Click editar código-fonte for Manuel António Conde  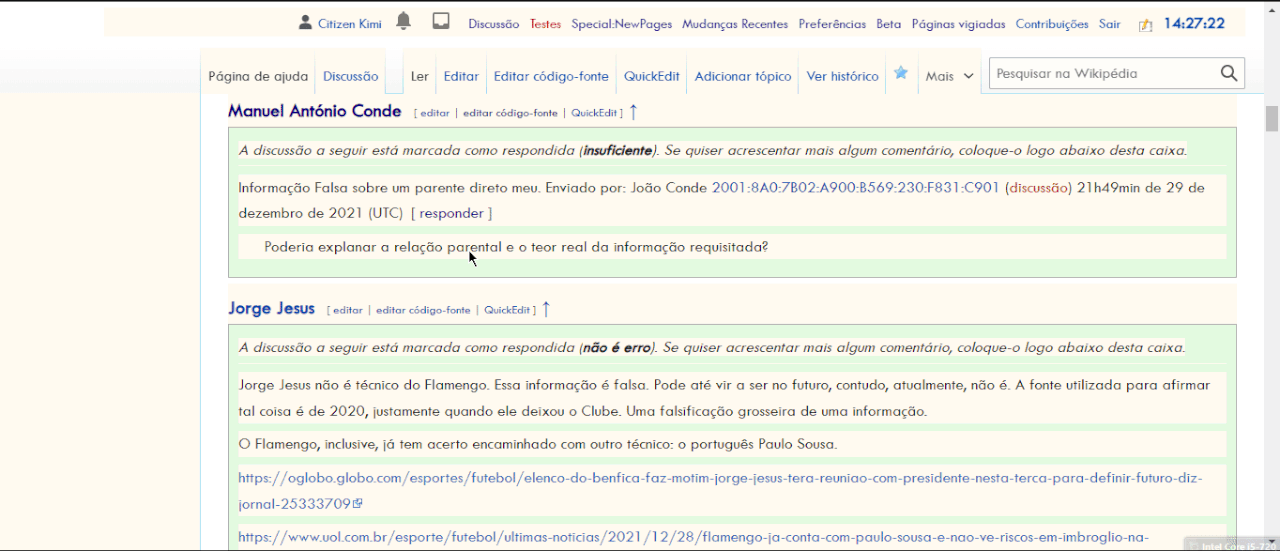510,113
